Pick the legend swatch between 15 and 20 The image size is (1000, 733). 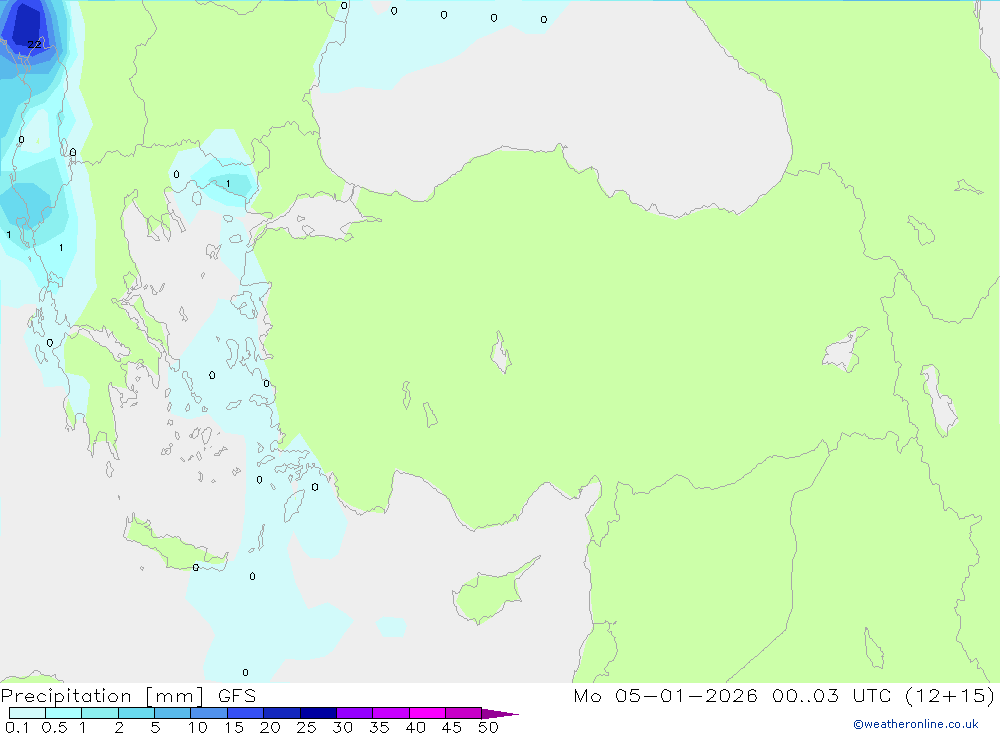click(246, 713)
